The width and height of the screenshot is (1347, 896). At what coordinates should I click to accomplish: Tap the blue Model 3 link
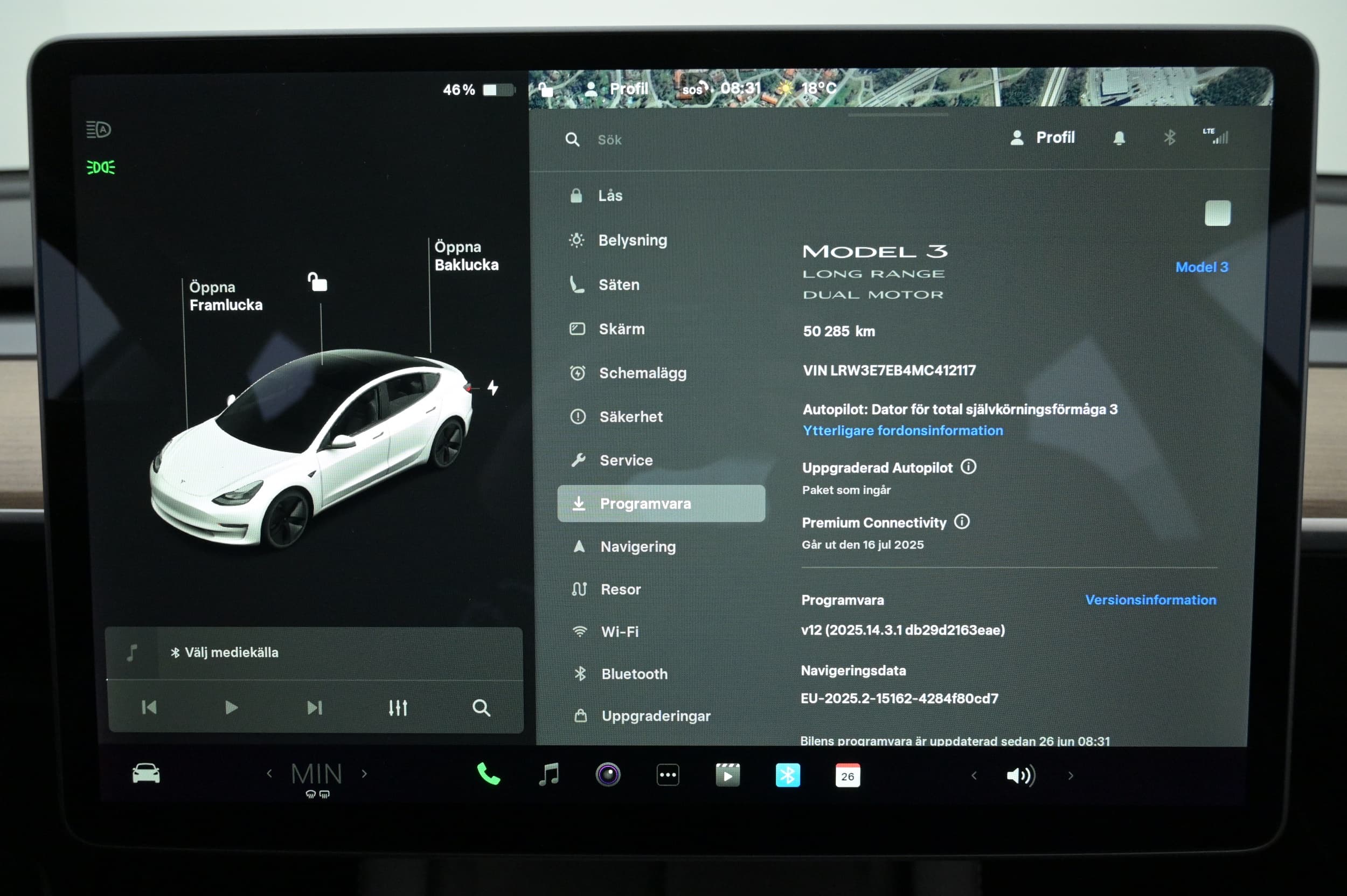(x=1202, y=267)
